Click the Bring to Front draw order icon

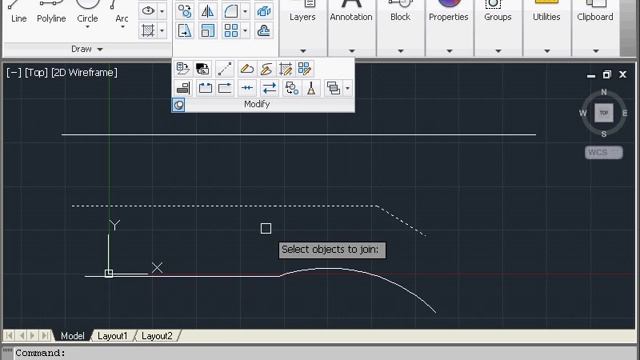[x=333, y=88]
